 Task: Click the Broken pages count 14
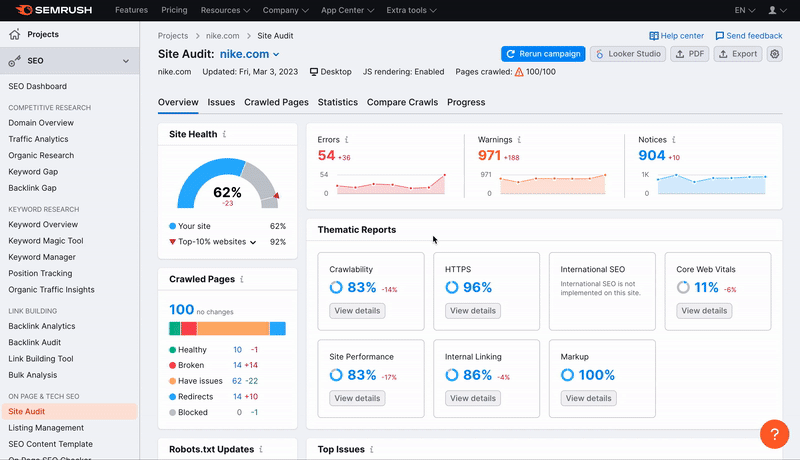pos(237,366)
